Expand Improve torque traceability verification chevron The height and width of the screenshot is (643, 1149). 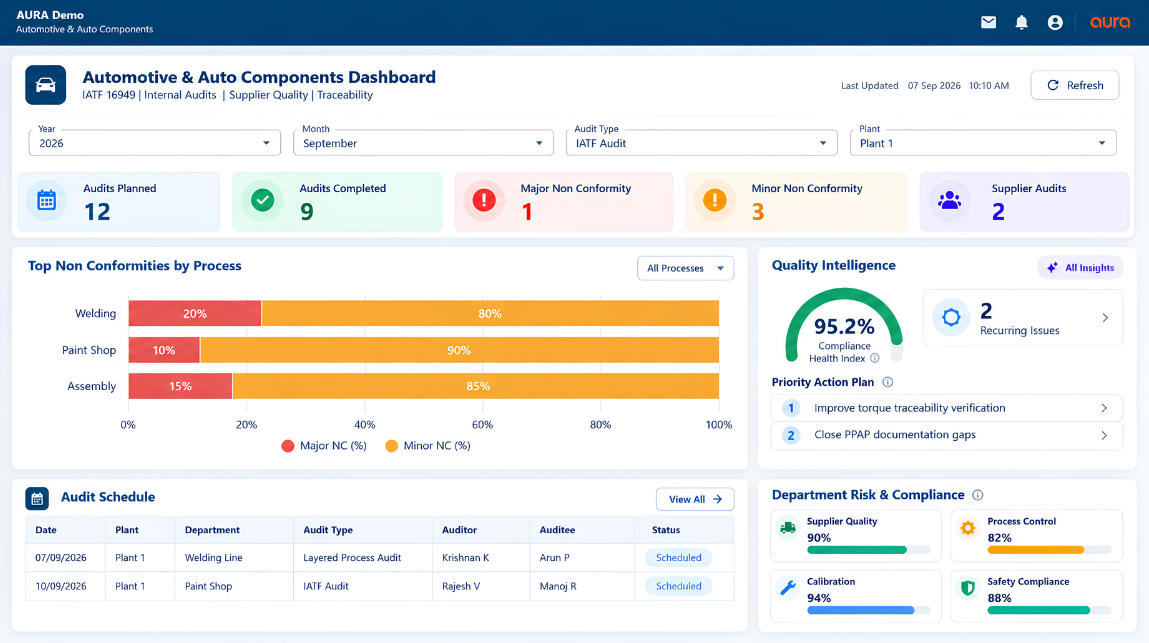point(1104,408)
